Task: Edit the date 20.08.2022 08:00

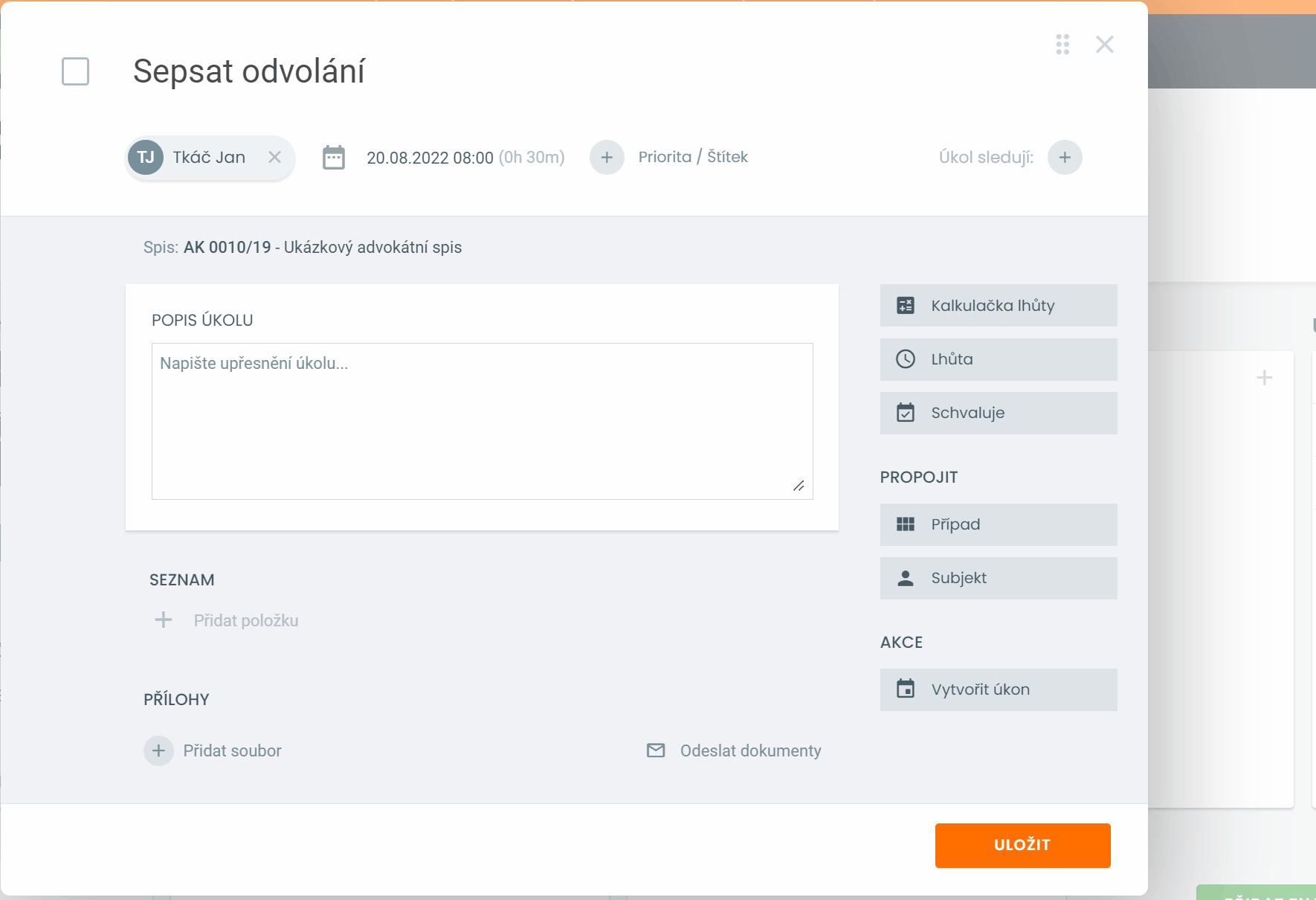Action: pyautogui.click(x=430, y=158)
